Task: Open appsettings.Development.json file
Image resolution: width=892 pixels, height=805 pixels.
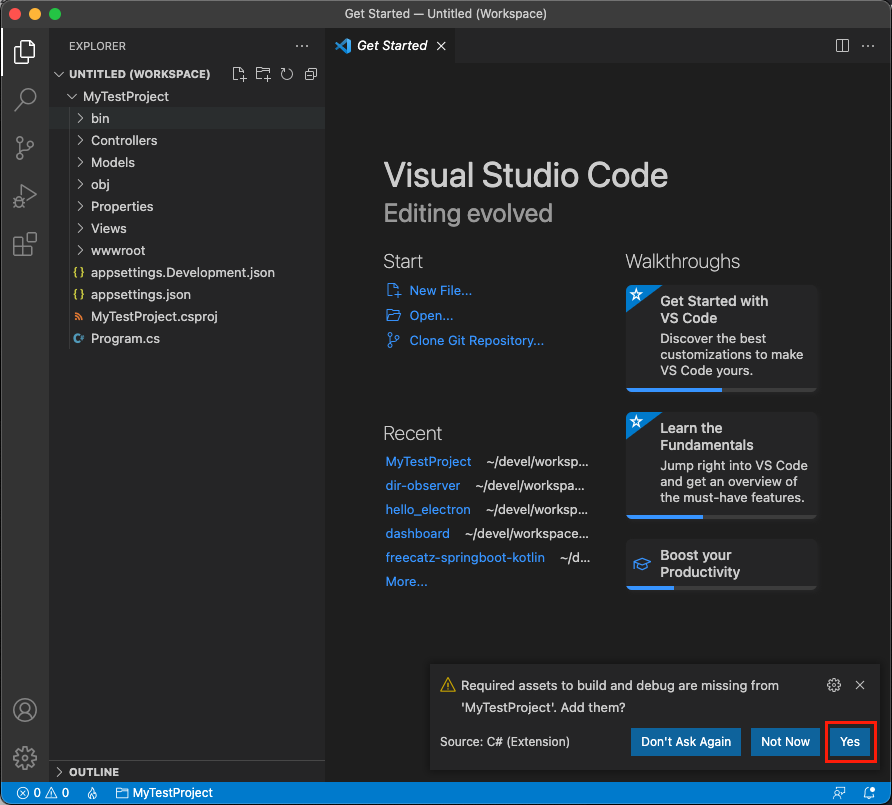Action: click(x=187, y=273)
